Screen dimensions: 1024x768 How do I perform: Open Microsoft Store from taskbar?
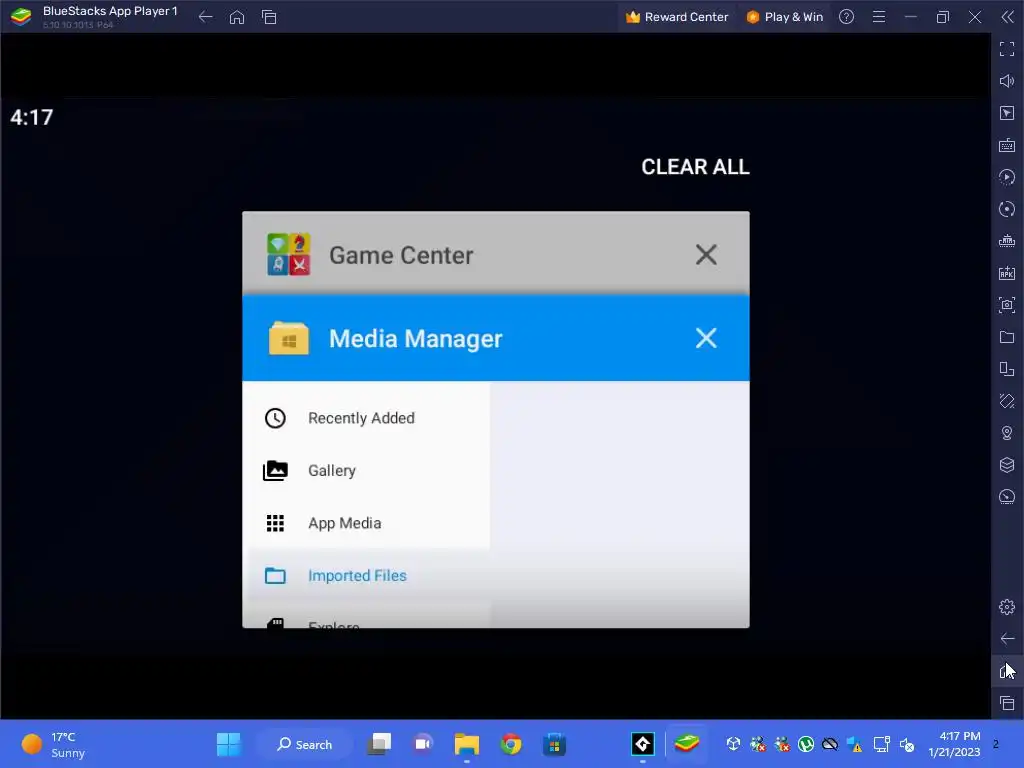(x=554, y=744)
